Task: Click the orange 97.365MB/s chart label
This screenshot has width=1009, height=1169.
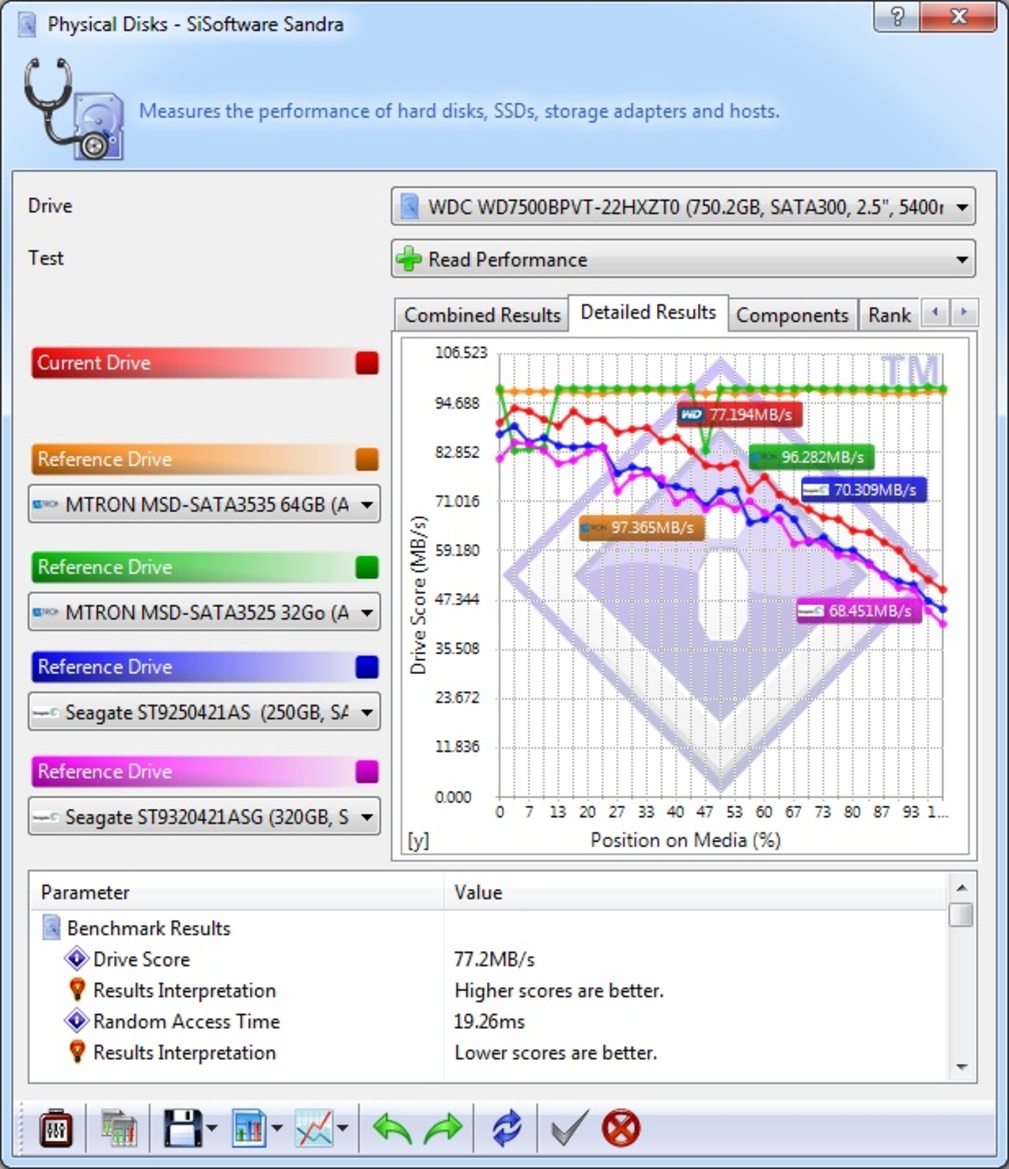Action: [x=641, y=528]
